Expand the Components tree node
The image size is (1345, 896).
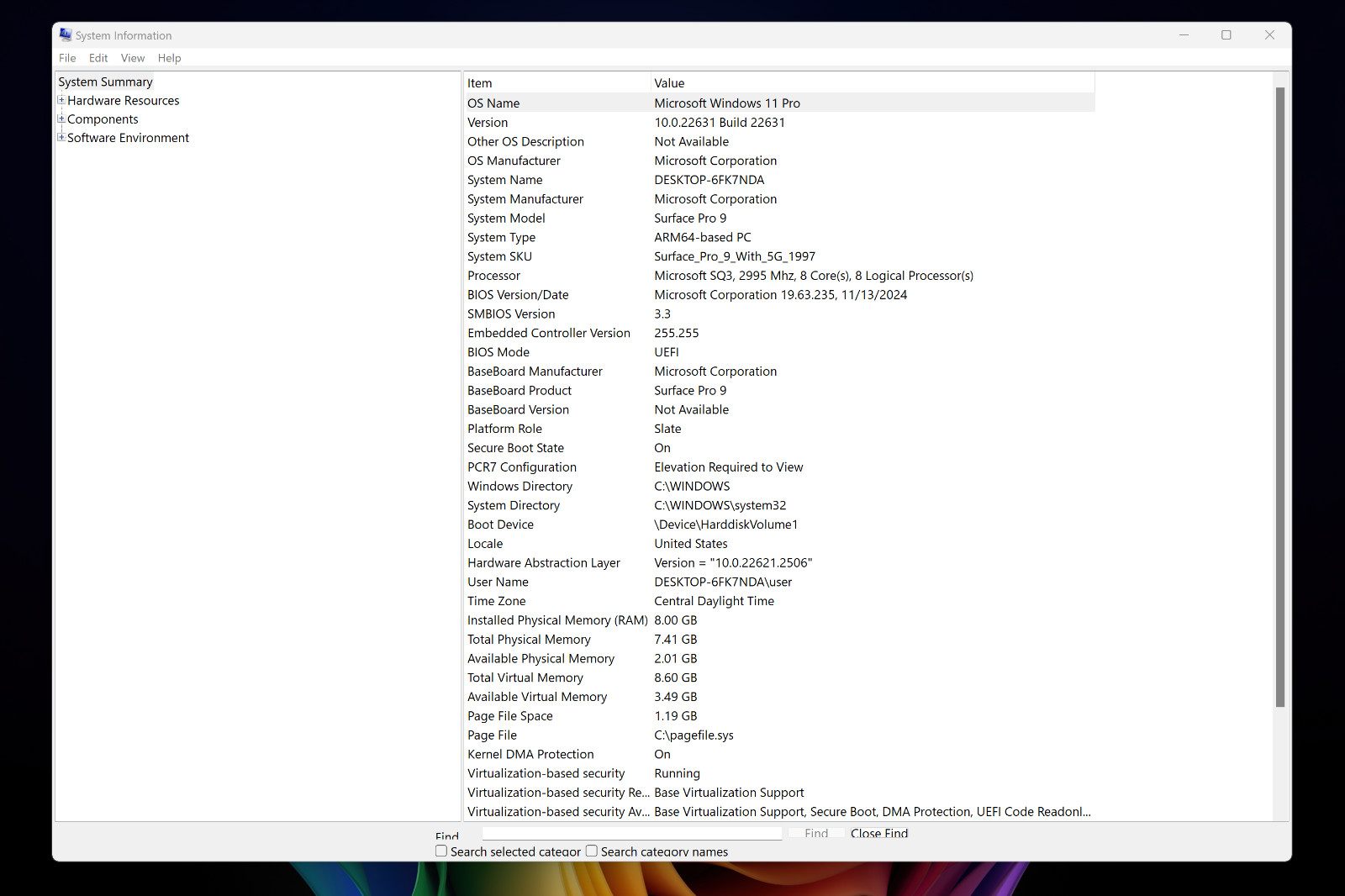pyautogui.click(x=61, y=119)
